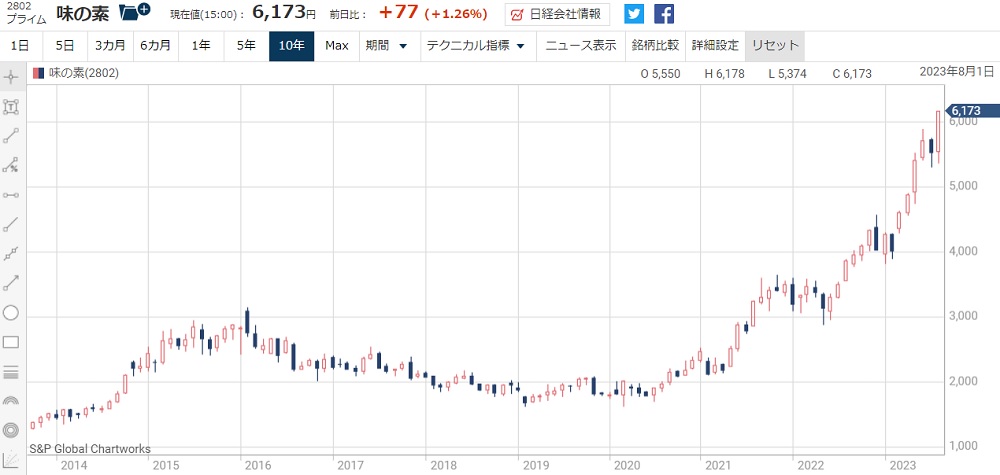The height and width of the screenshot is (475, 1000).
Task: Switch to 6カ月 range
Action: tap(156, 46)
